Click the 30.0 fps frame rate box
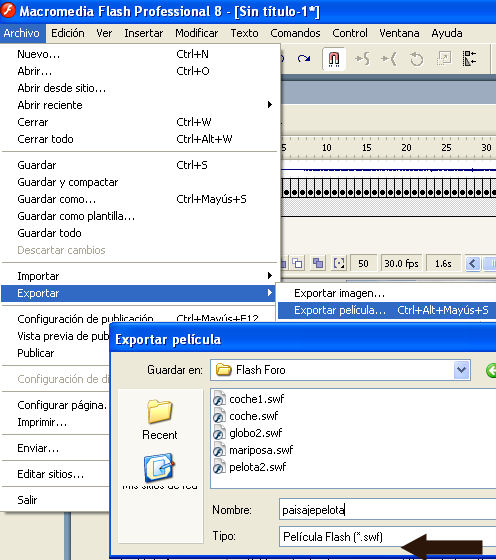Image resolution: width=496 pixels, height=560 pixels. coord(401,264)
